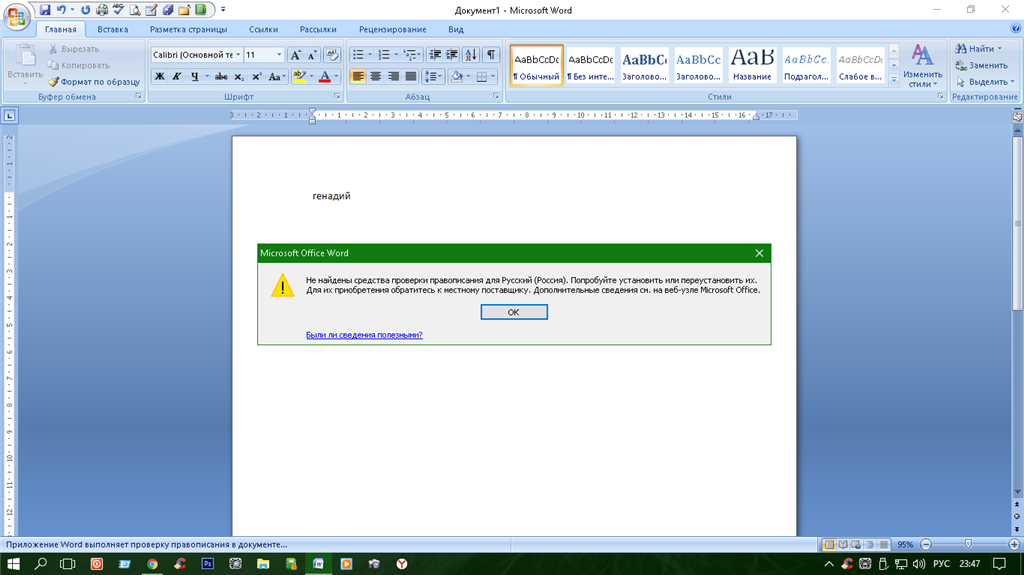Screen dimensions: 1024x575
Task: Apply bulleted list
Action: click(358, 55)
